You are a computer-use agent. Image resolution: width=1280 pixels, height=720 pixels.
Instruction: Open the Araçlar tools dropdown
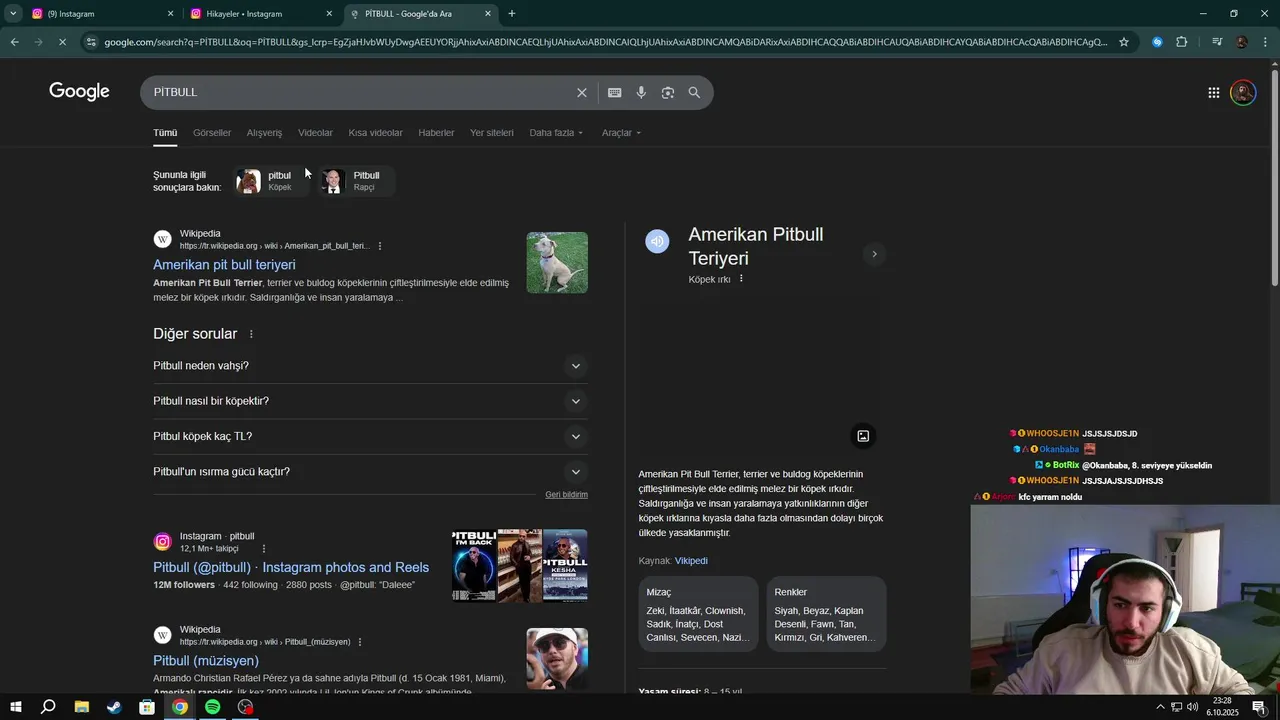[621, 133]
